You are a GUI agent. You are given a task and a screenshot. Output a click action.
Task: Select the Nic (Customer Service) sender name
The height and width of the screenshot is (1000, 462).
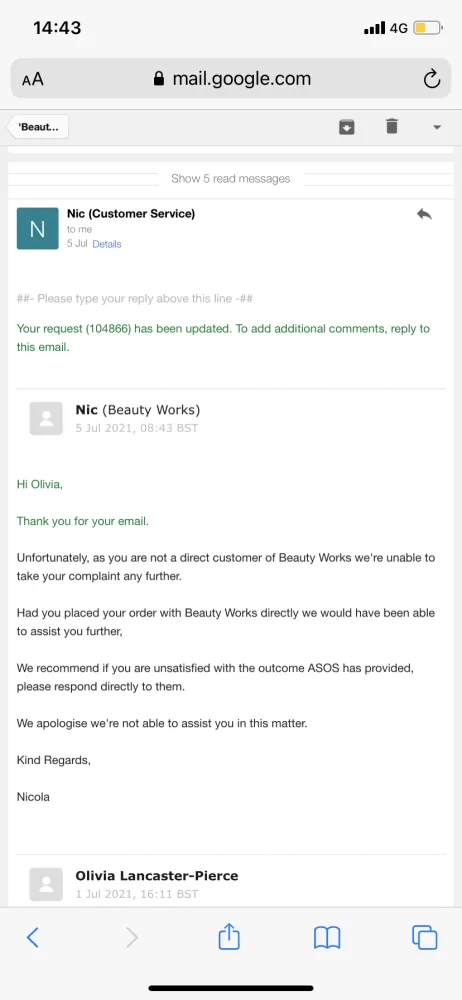pyautogui.click(x=131, y=214)
